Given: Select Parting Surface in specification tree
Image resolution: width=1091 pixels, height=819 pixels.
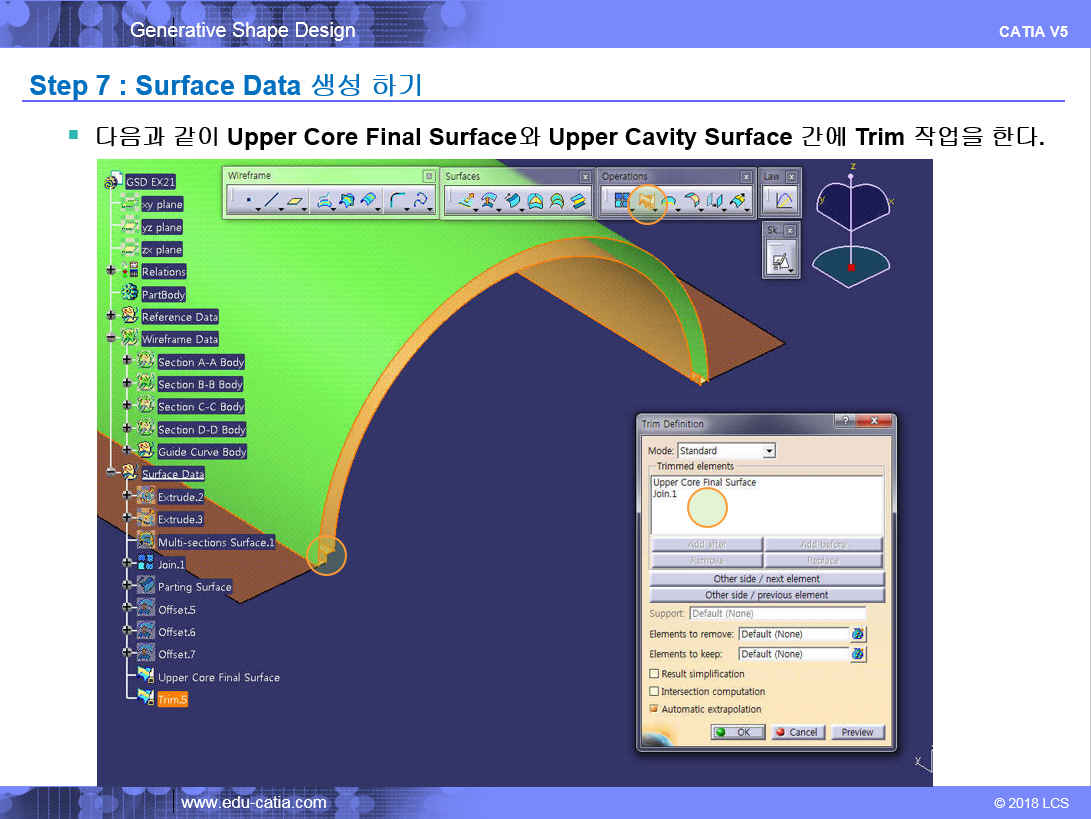Looking at the screenshot, I should click(x=194, y=587).
